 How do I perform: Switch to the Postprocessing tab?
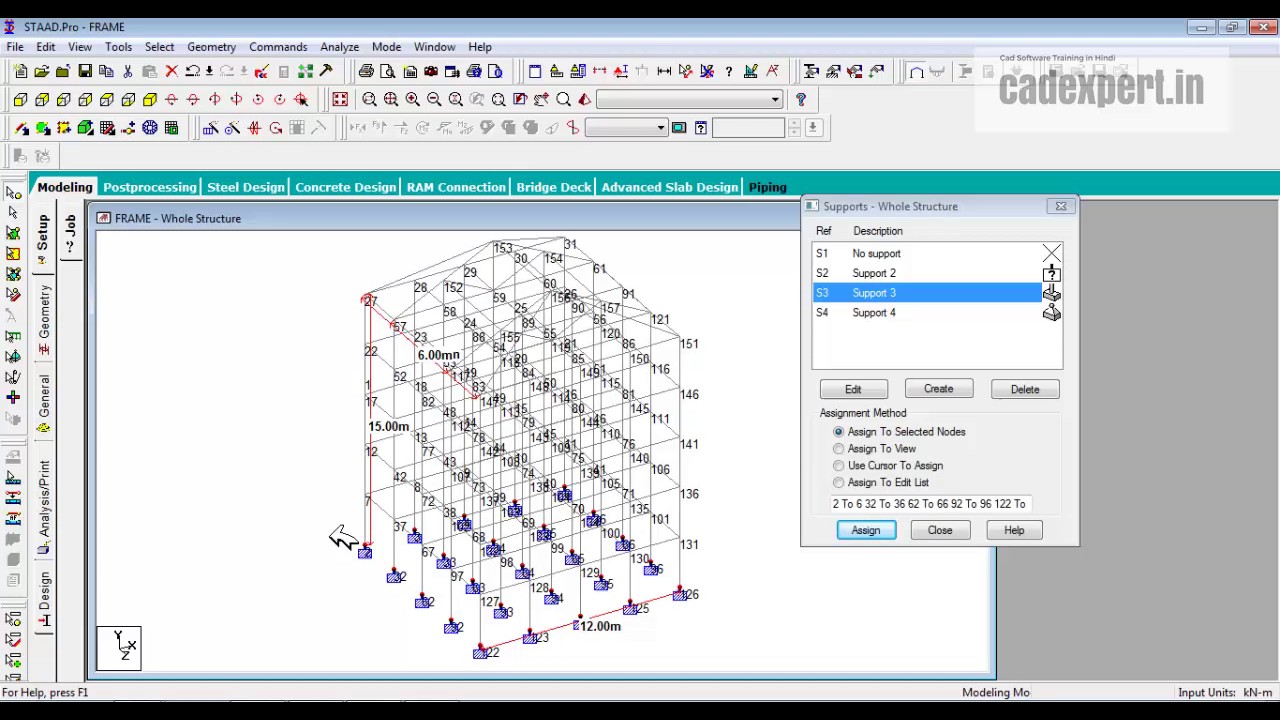pos(150,187)
